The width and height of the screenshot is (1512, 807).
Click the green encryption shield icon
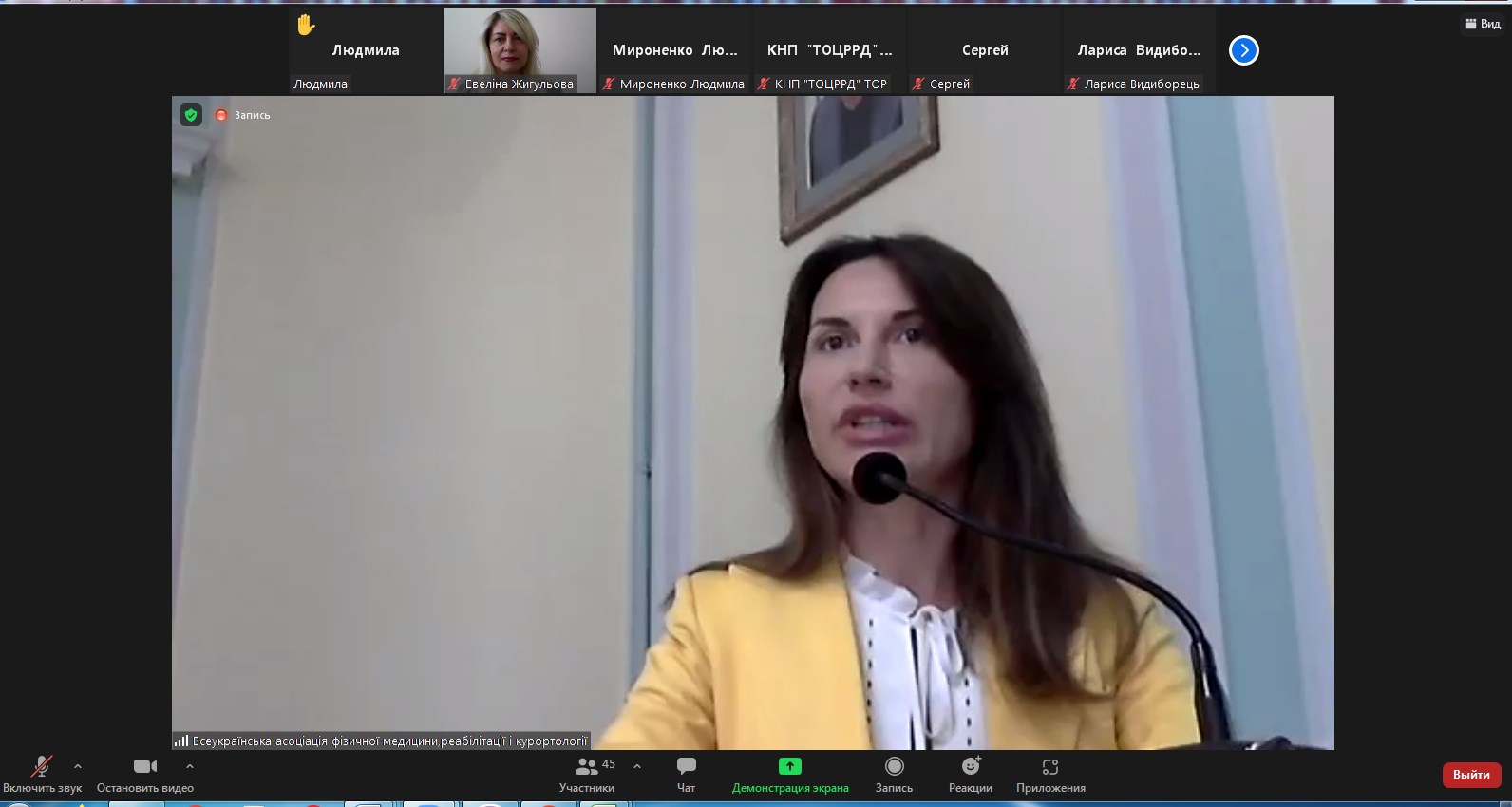(191, 115)
